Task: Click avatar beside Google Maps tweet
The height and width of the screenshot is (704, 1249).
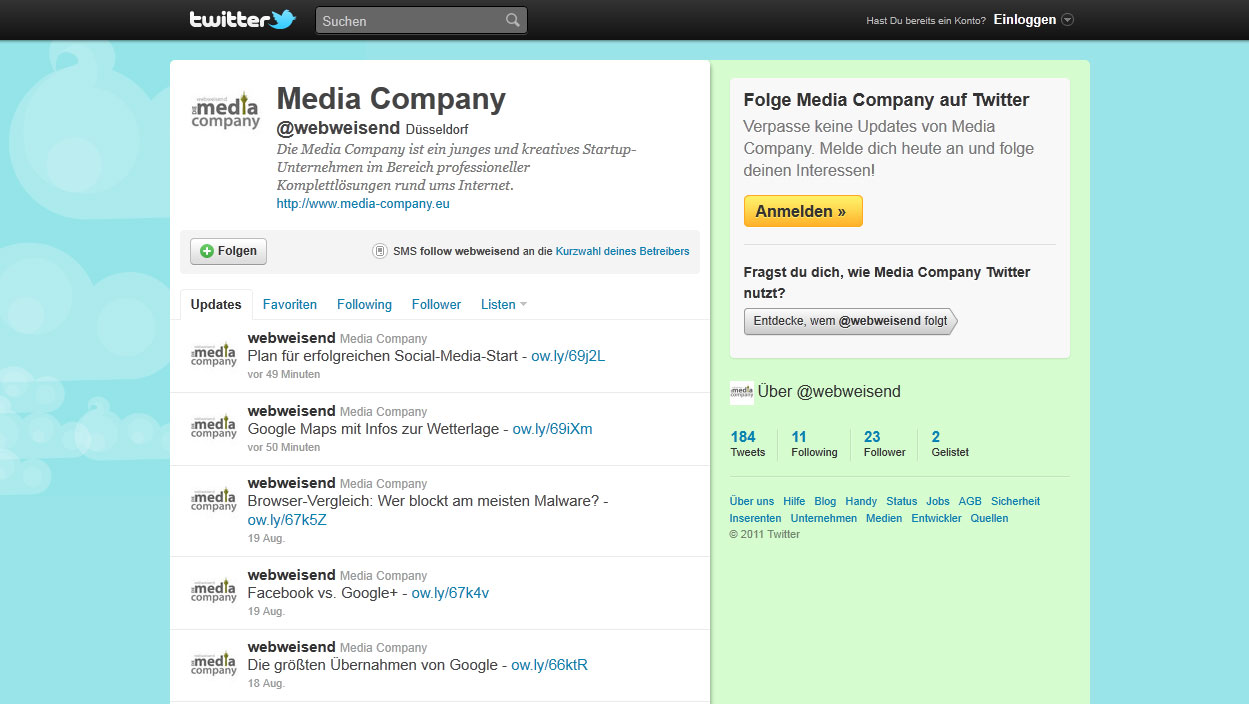Action: [x=214, y=427]
